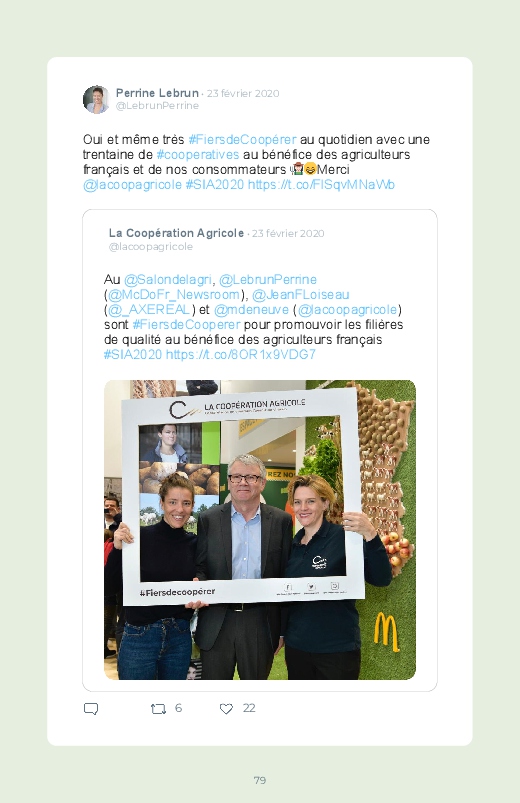Click La Coopération Agricole logo on photo frame
This screenshot has width=520, height=803.
click(x=237, y=408)
